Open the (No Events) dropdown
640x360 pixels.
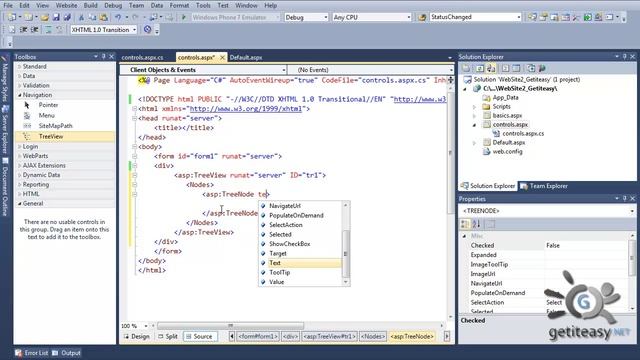click(451, 70)
